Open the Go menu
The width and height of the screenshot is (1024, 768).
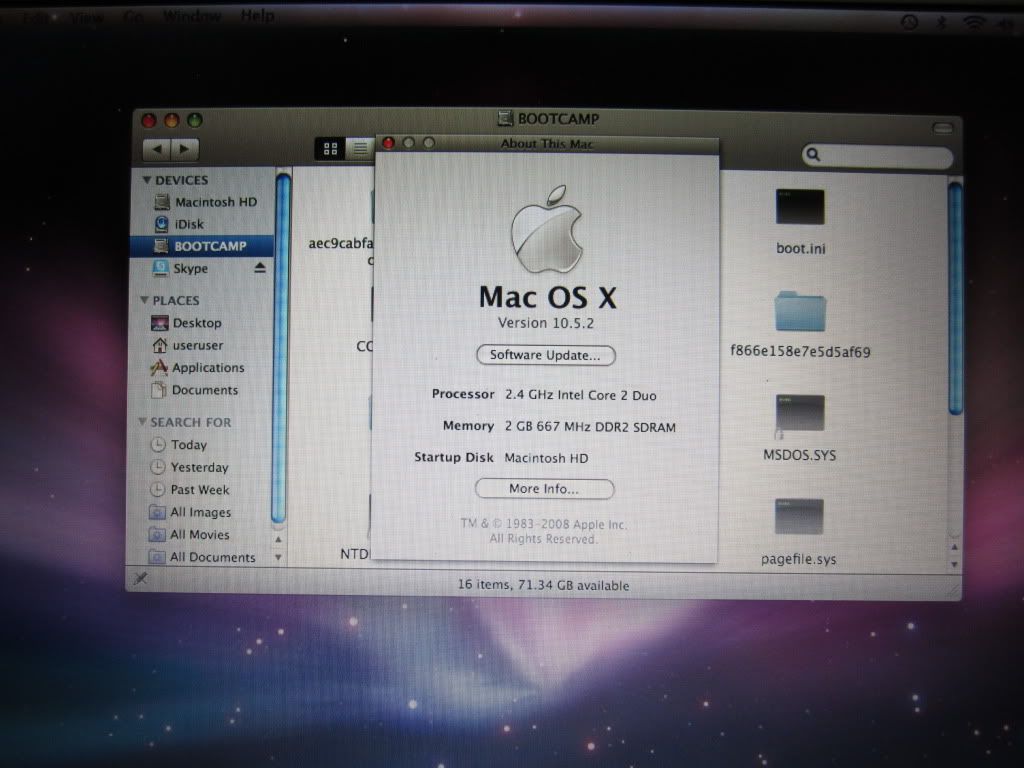pos(133,16)
